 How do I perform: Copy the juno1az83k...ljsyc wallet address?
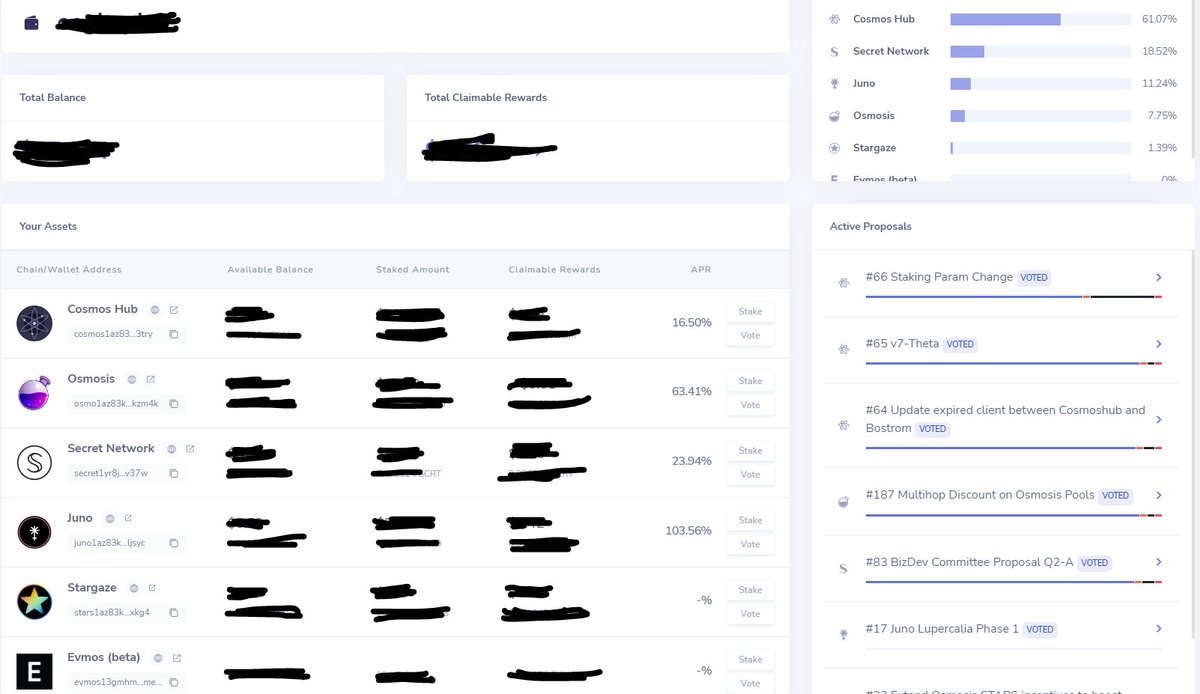click(x=174, y=543)
